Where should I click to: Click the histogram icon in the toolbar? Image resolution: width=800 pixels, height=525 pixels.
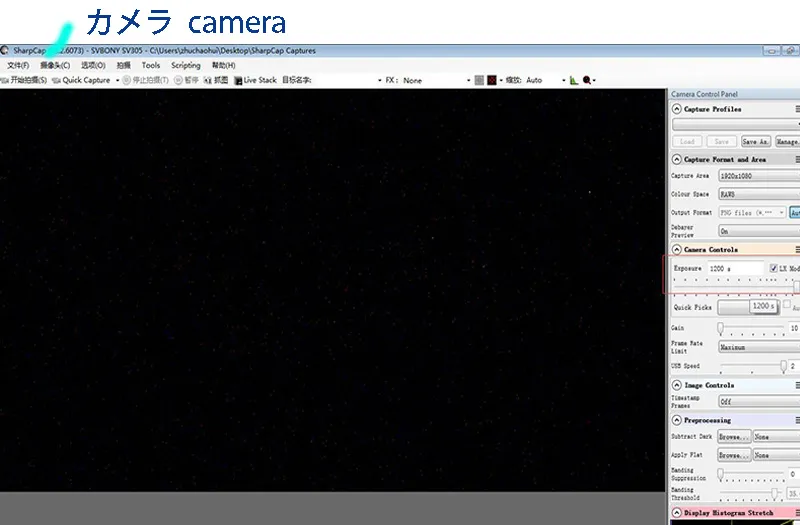[x=574, y=80]
